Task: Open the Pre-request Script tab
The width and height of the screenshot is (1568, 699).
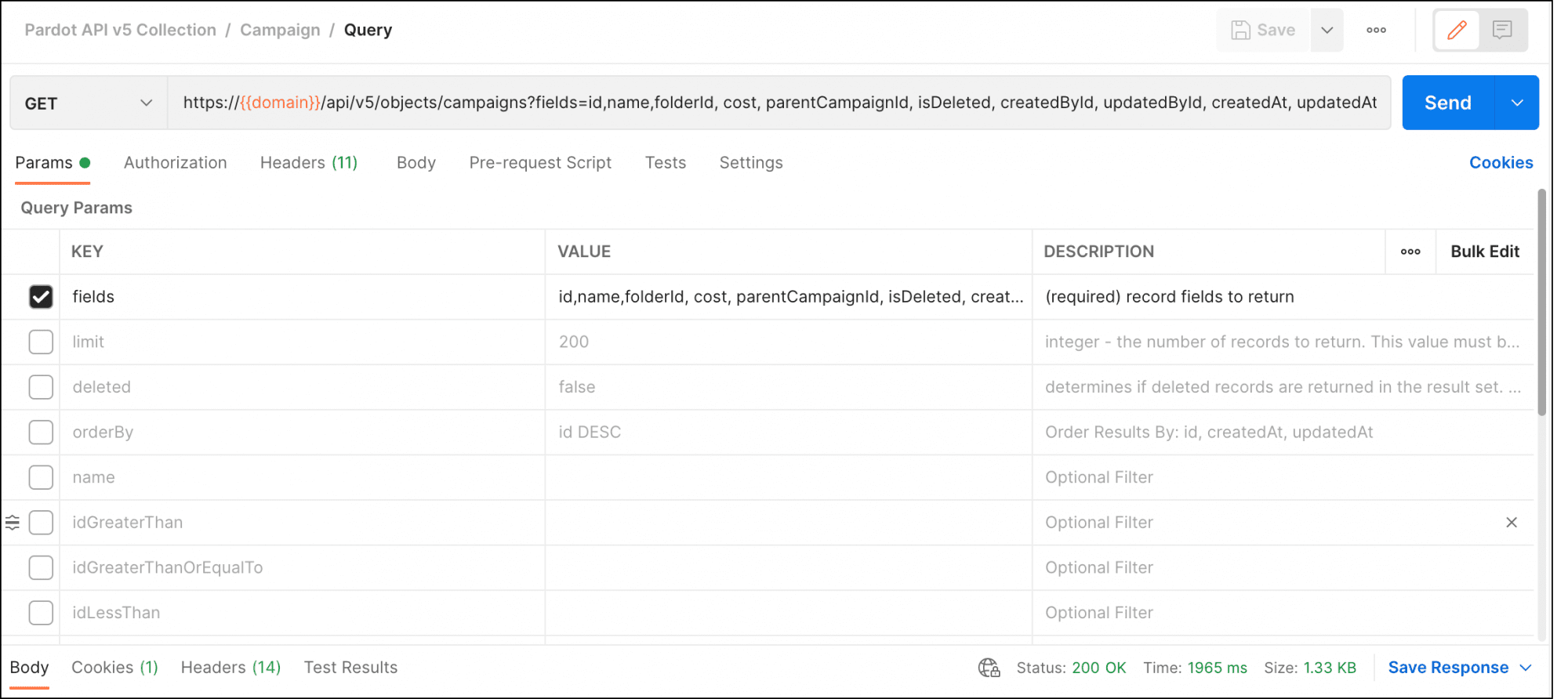Action: (539, 163)
